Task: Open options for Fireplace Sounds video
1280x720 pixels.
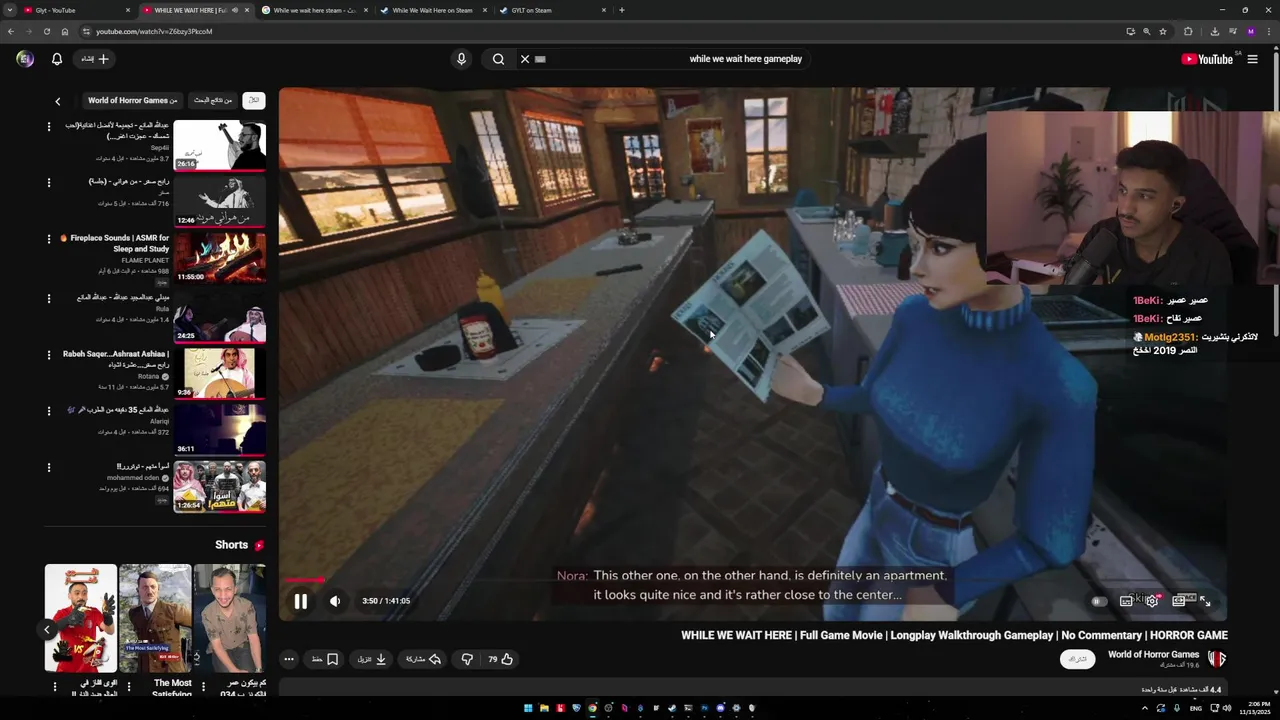Action: click(x=48, y=239)
